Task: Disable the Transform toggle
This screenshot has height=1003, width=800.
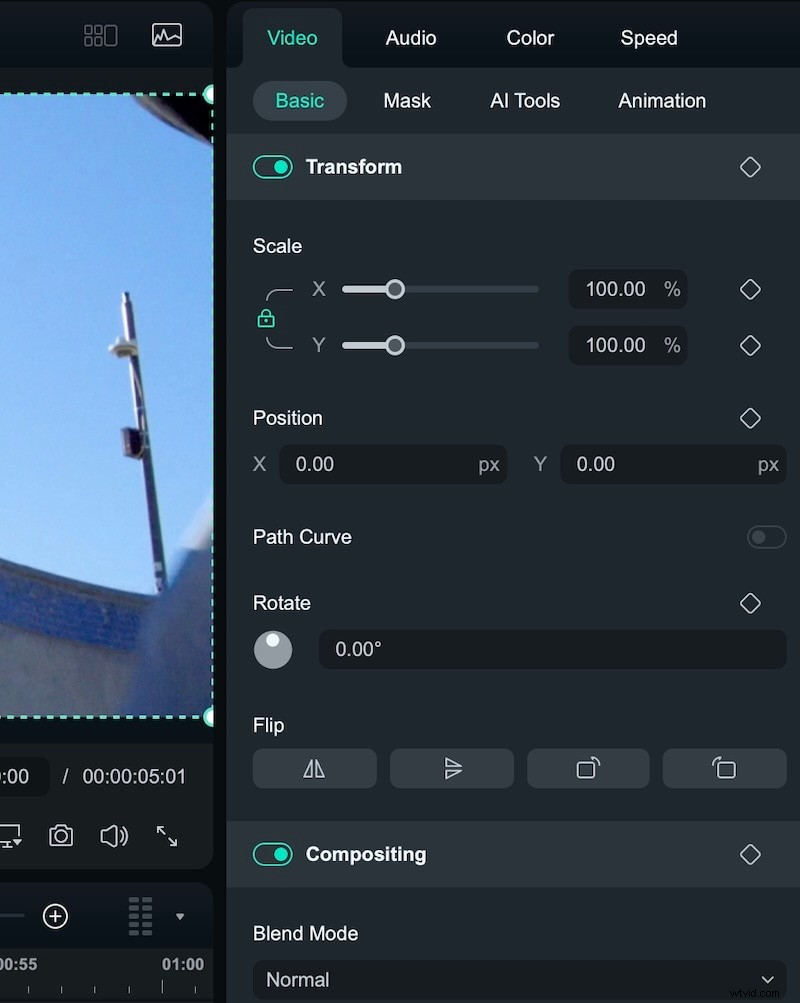Action: click(x=272, y=167)
